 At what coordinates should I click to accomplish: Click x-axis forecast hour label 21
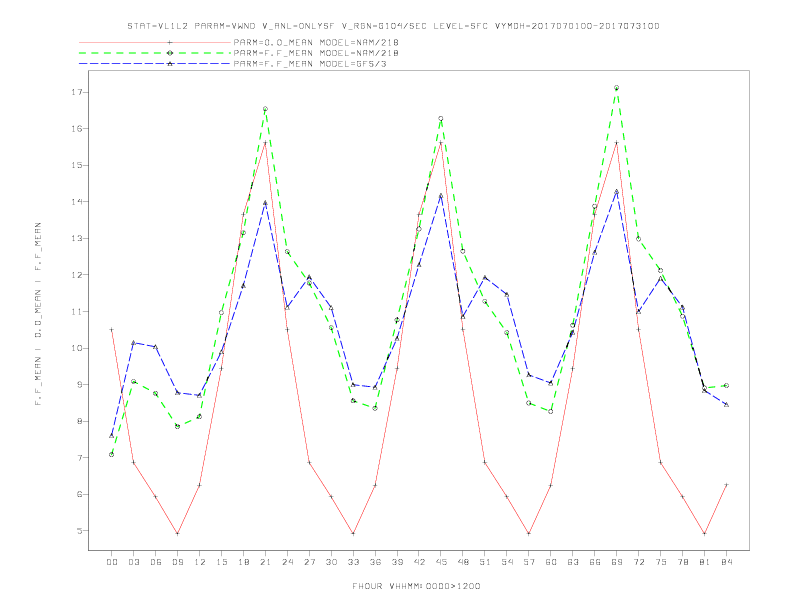pyautogui.click(x=265, y=562)
